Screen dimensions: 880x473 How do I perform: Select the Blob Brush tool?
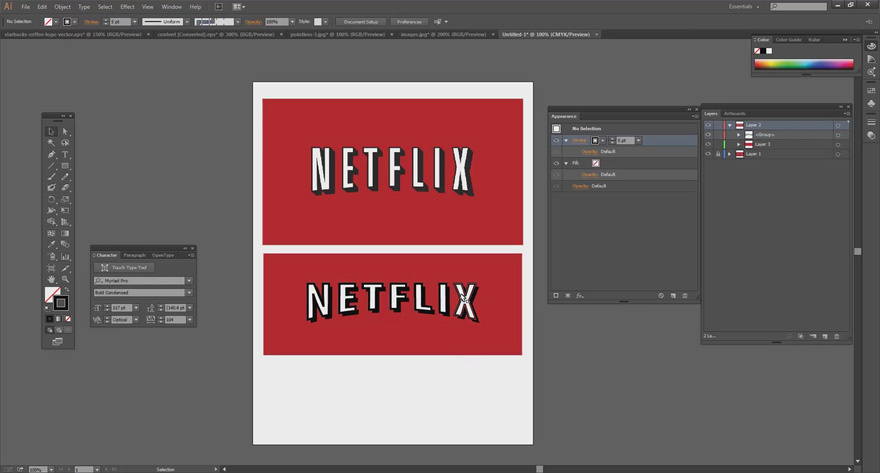pyautogui.click(x=51, y=188)
